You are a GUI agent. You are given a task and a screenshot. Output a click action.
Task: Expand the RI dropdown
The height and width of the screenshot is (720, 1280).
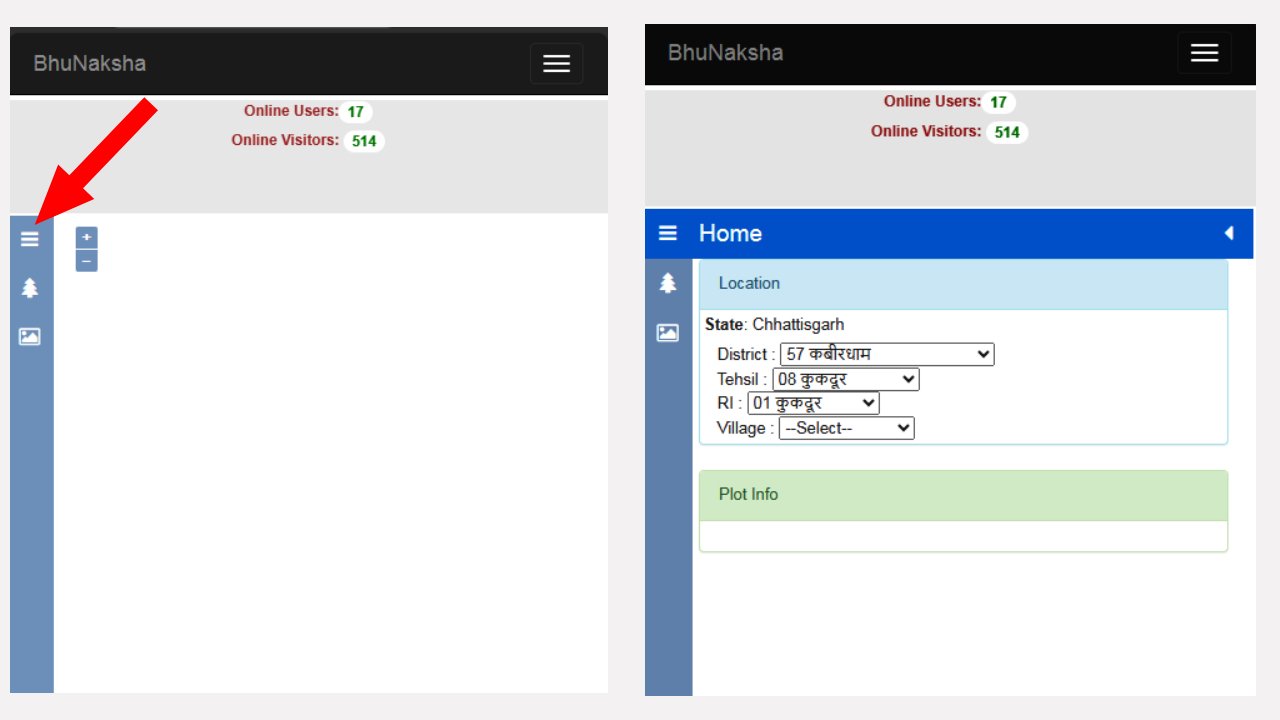pyautogui.click(x=813, y=403)
